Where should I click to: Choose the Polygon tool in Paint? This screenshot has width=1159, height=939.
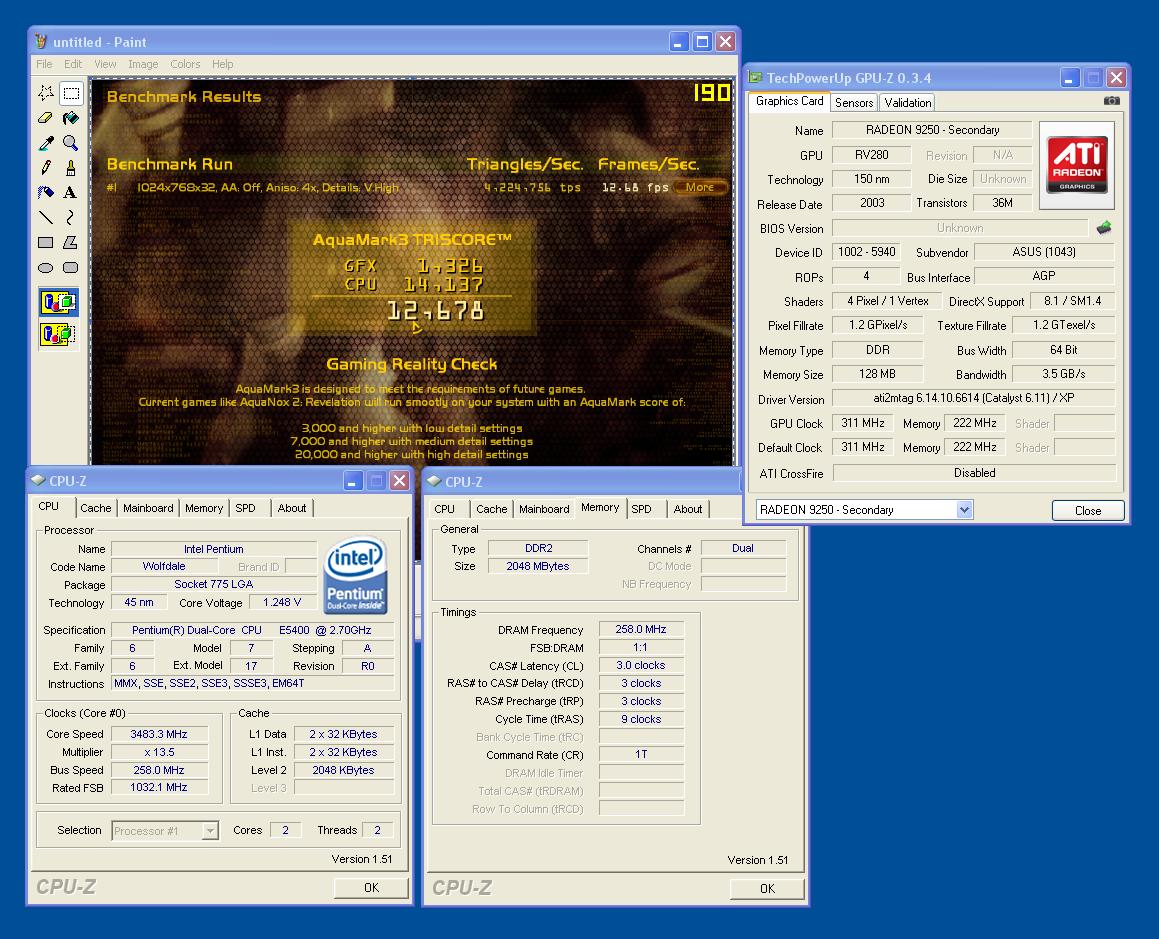71,243
